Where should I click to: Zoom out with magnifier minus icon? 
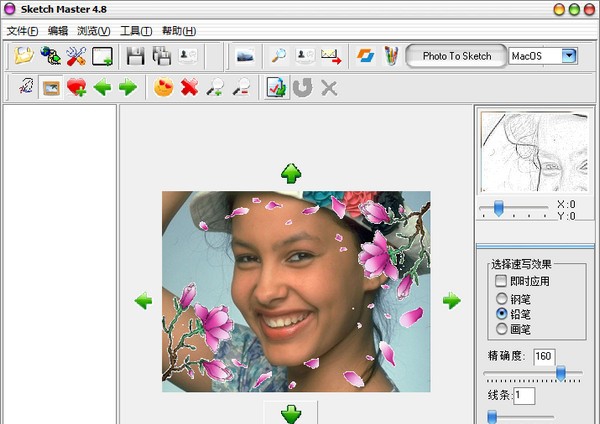241,87
